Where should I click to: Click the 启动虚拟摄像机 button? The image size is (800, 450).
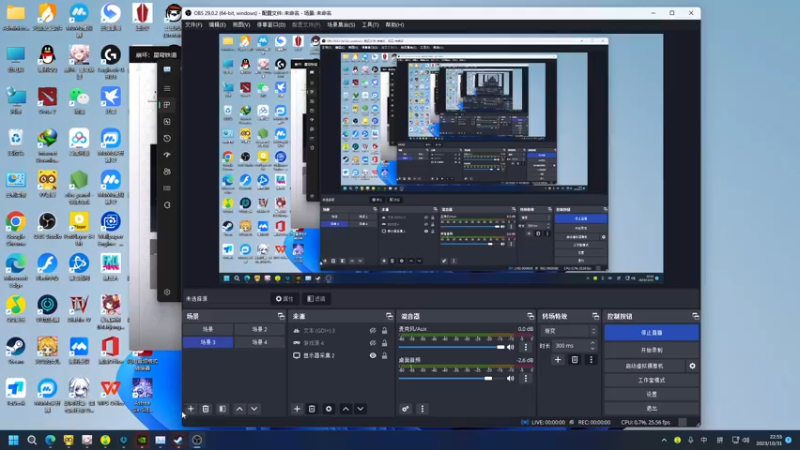pos(645,366)
